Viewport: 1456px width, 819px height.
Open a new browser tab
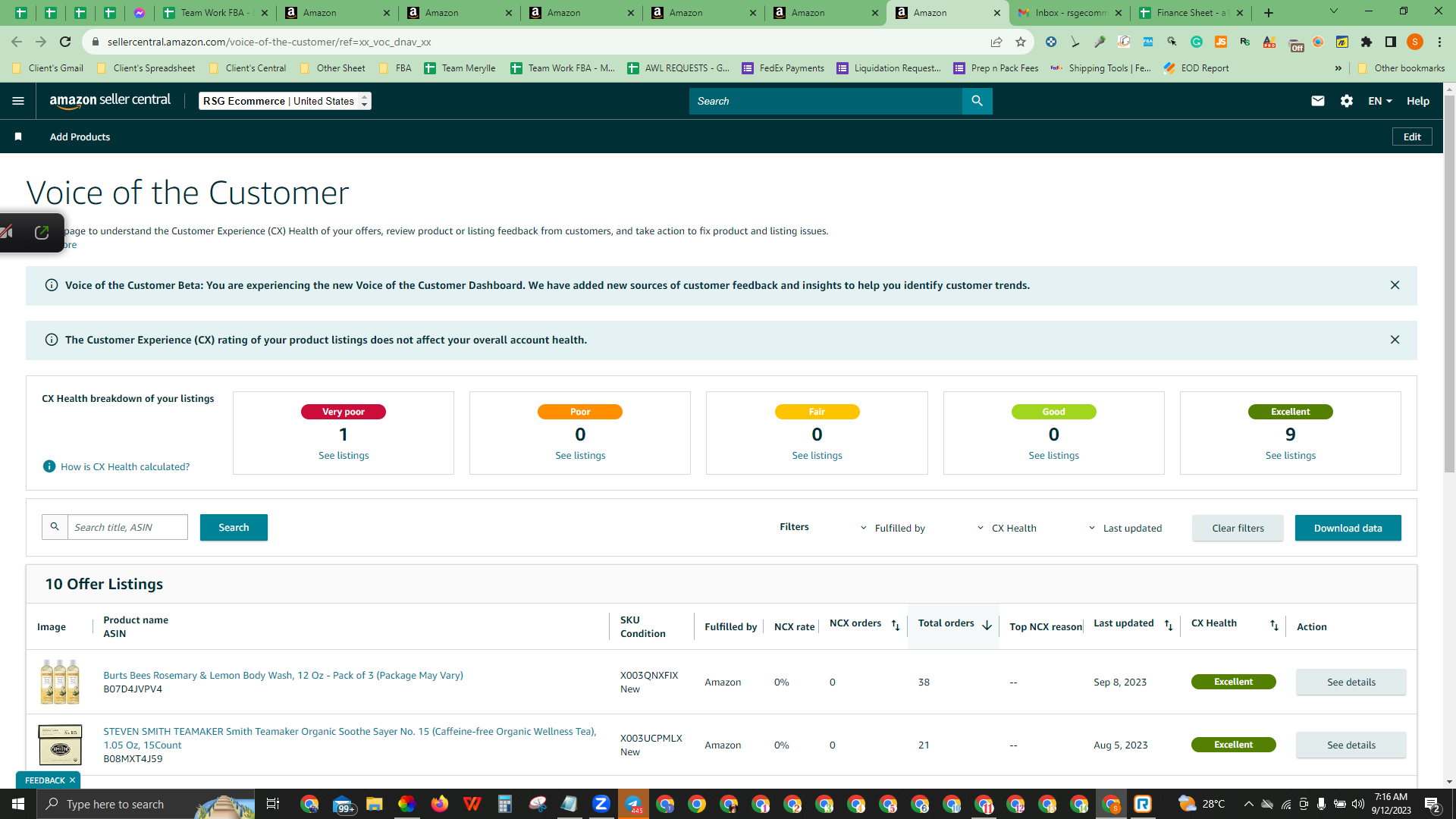point(1269,13)
